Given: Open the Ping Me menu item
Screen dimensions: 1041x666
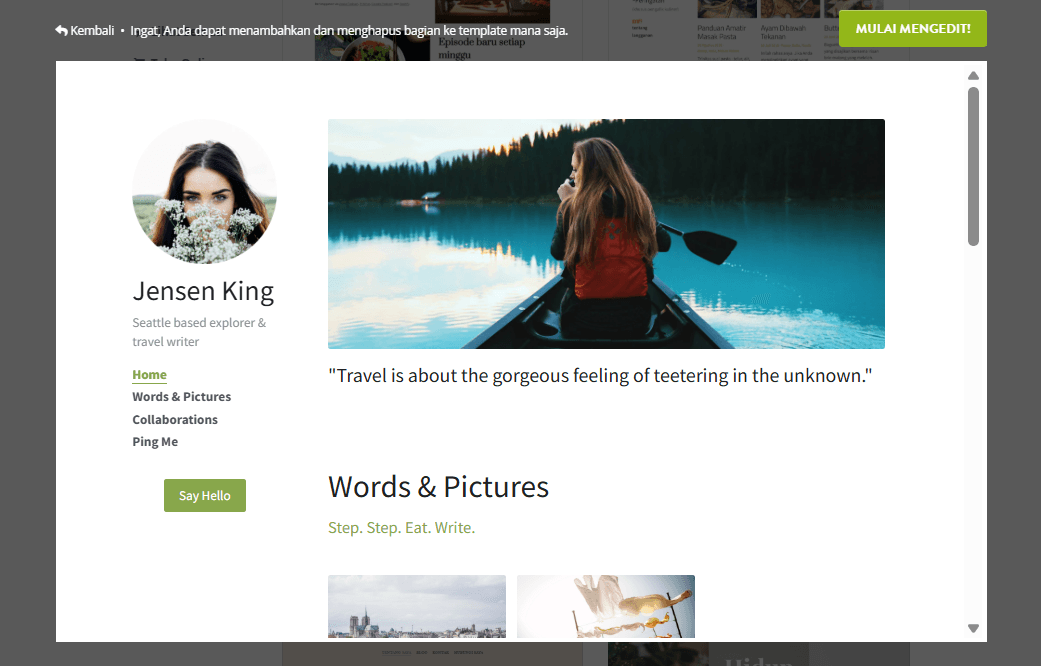Looking at the screenshot, I should click(x=155, y=442).
